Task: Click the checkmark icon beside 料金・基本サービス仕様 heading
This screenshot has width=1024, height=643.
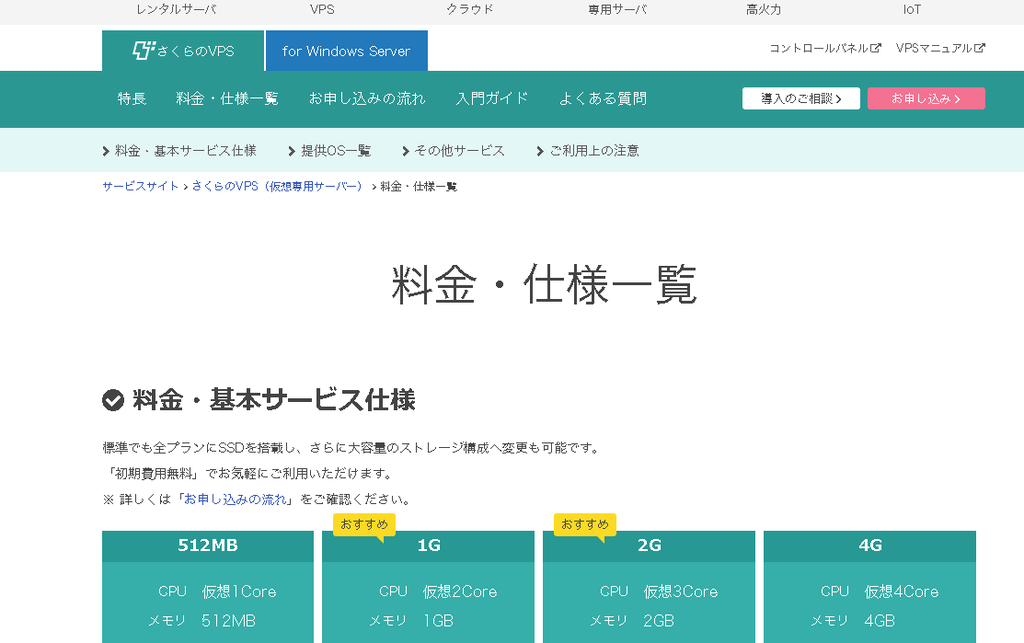Action: [113, 400]
